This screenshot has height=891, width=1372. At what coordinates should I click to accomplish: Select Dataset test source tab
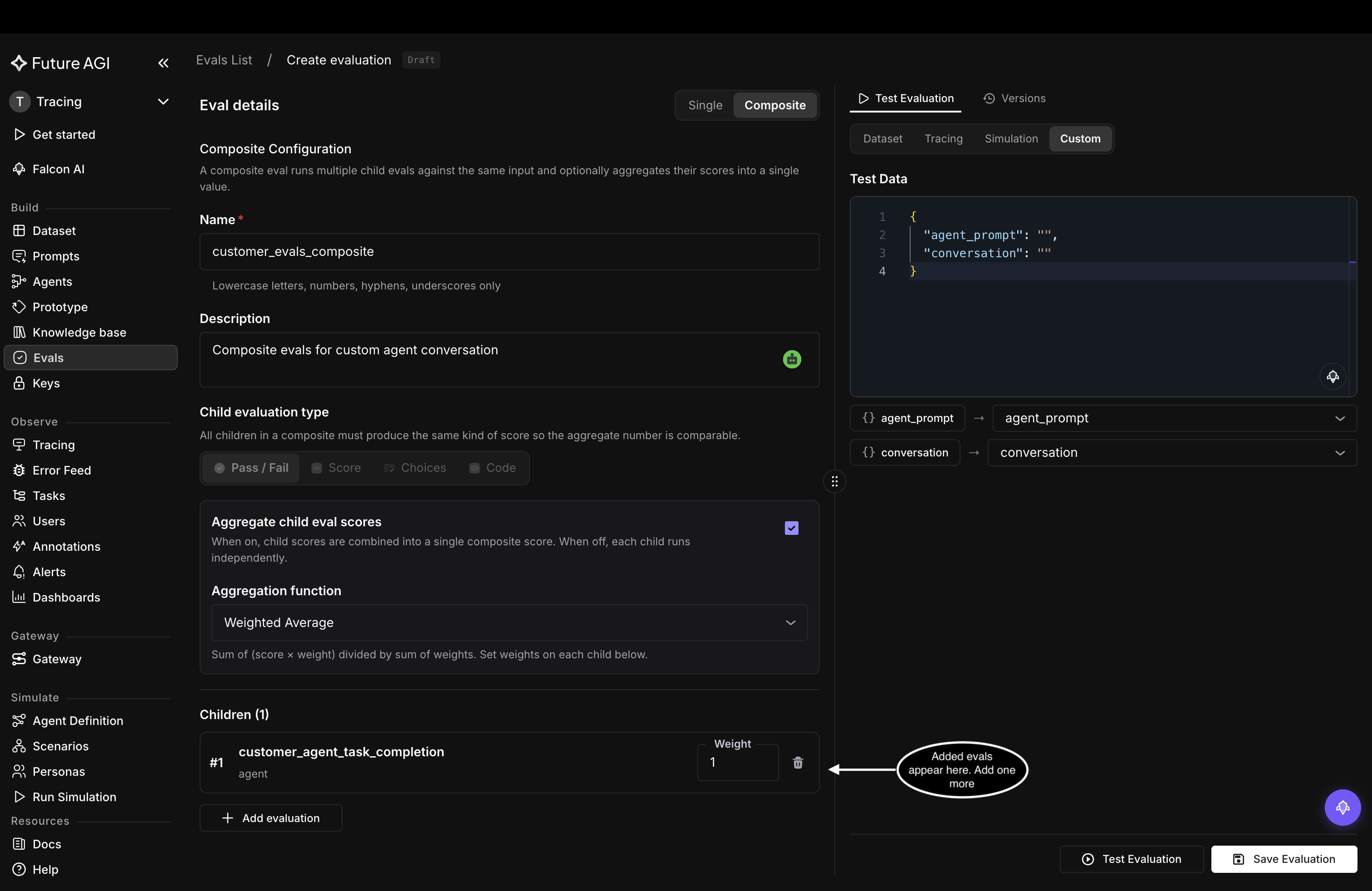(x=882, y=138)
